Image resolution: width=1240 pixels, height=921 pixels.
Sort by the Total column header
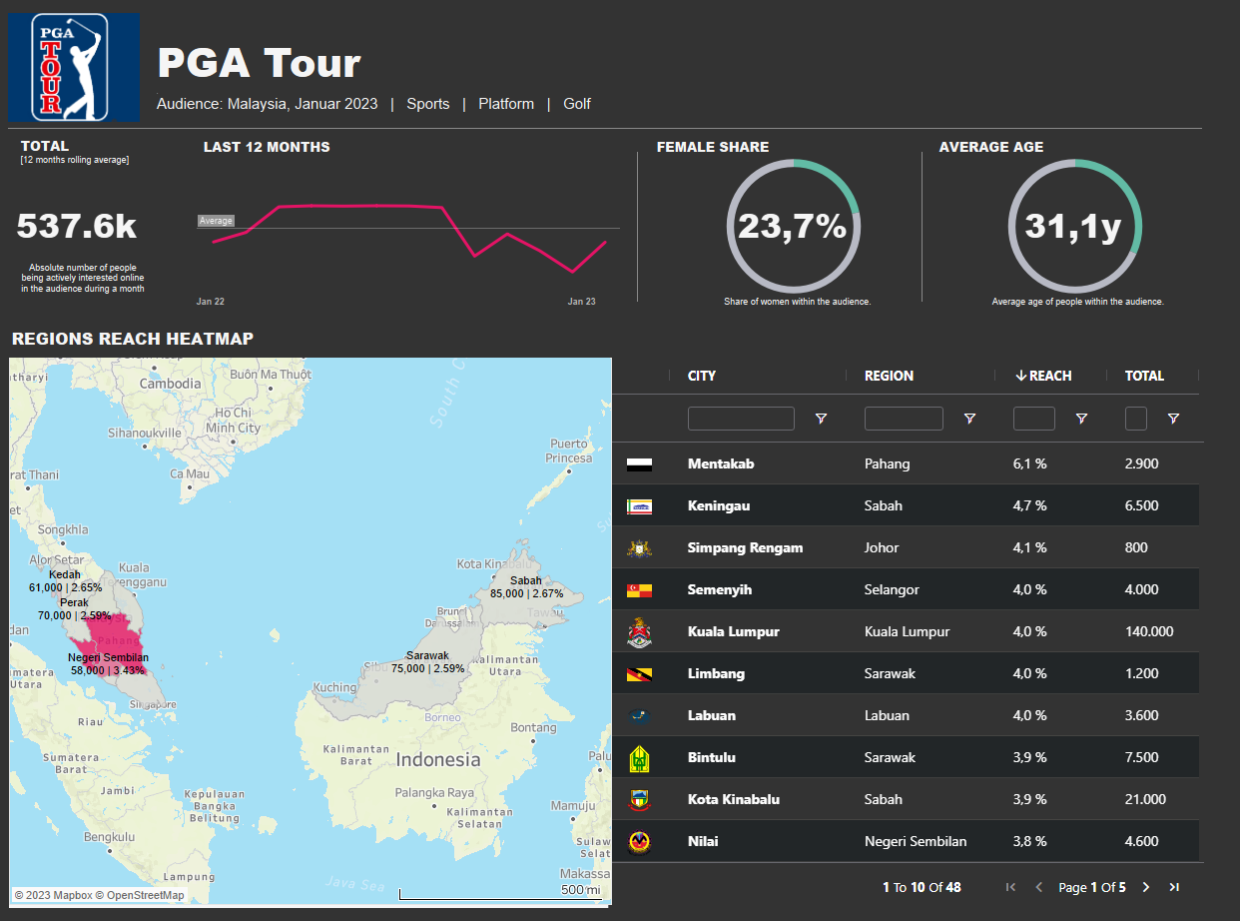(1145, 376)
